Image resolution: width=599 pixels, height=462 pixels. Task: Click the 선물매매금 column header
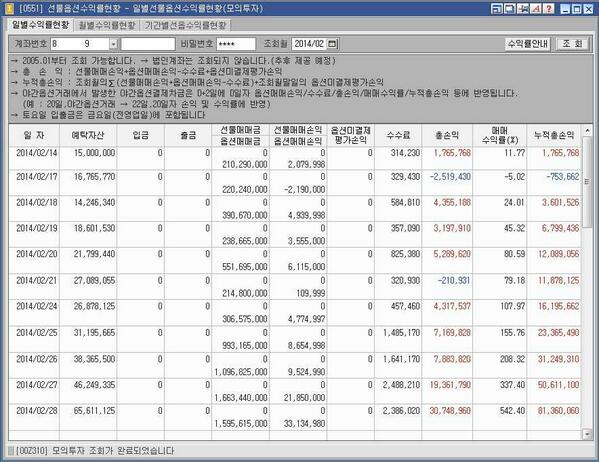[240, 130]
